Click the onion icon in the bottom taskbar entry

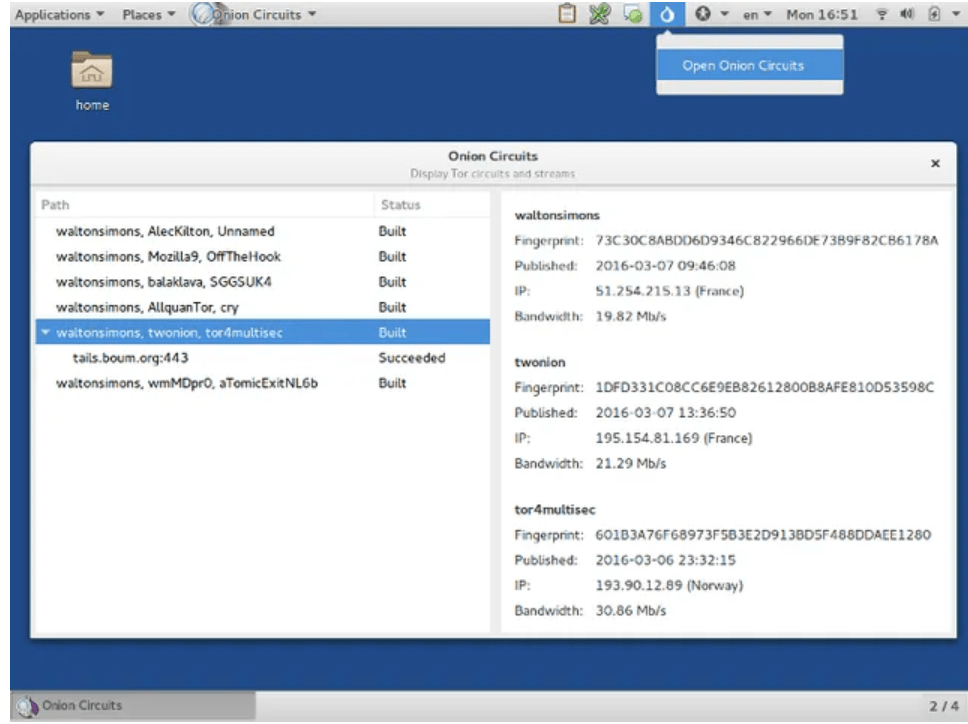(x=27, y=705)
